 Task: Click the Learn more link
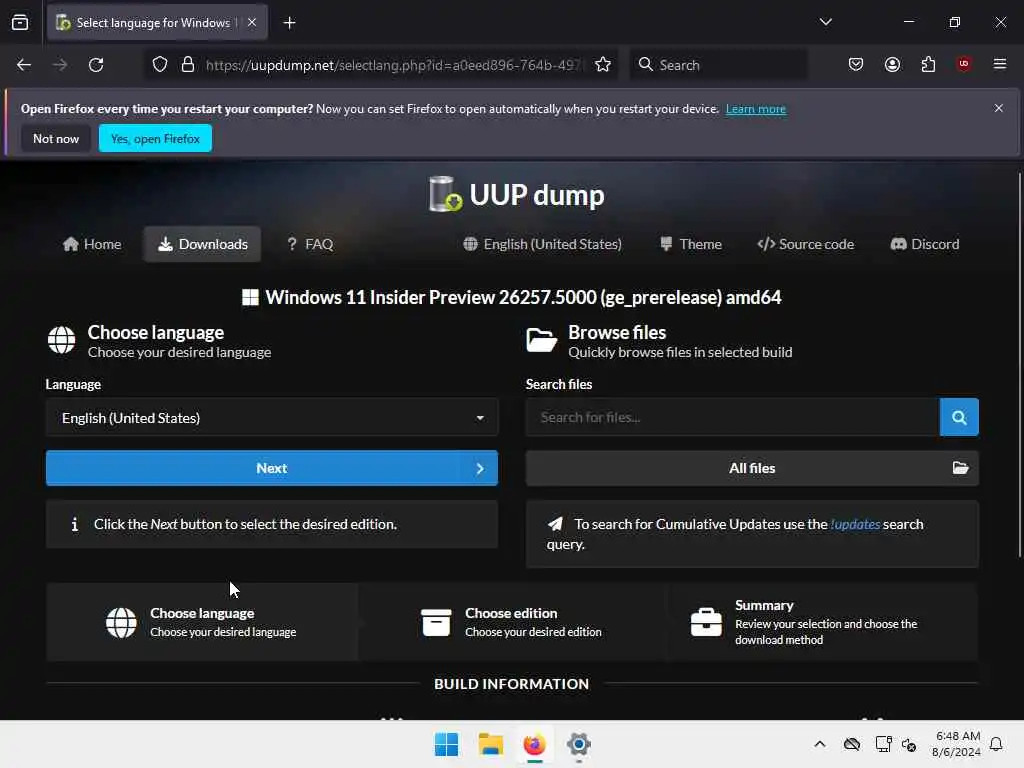click(x=756, y=109)
